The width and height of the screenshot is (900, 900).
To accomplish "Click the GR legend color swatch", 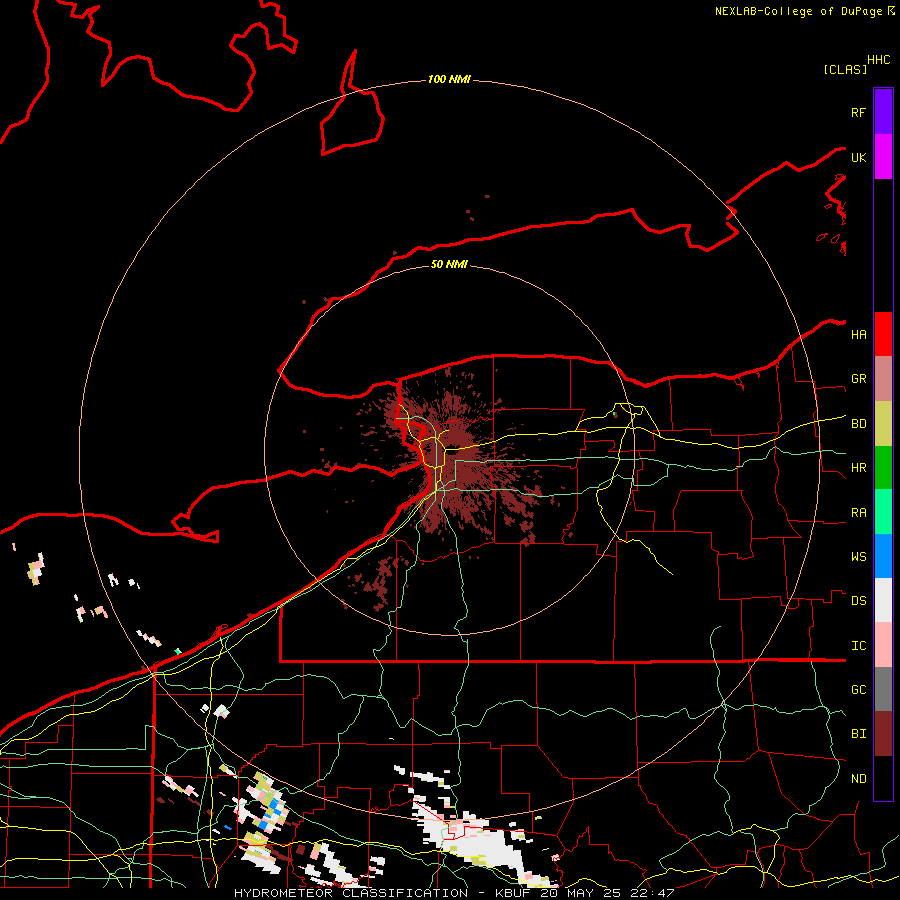I will [x=883, y=379].
